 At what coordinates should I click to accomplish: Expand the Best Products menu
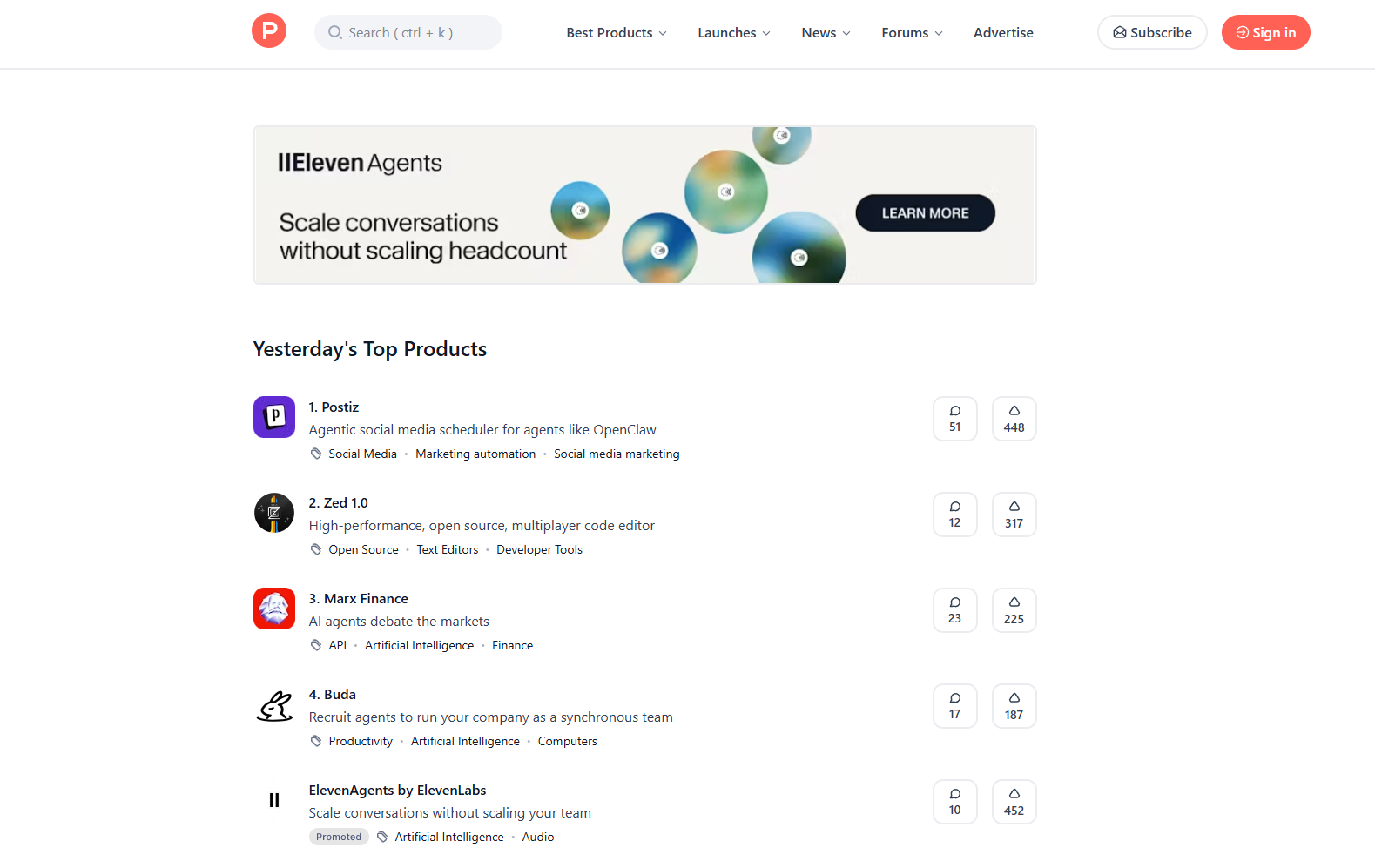tap(617, 32)
